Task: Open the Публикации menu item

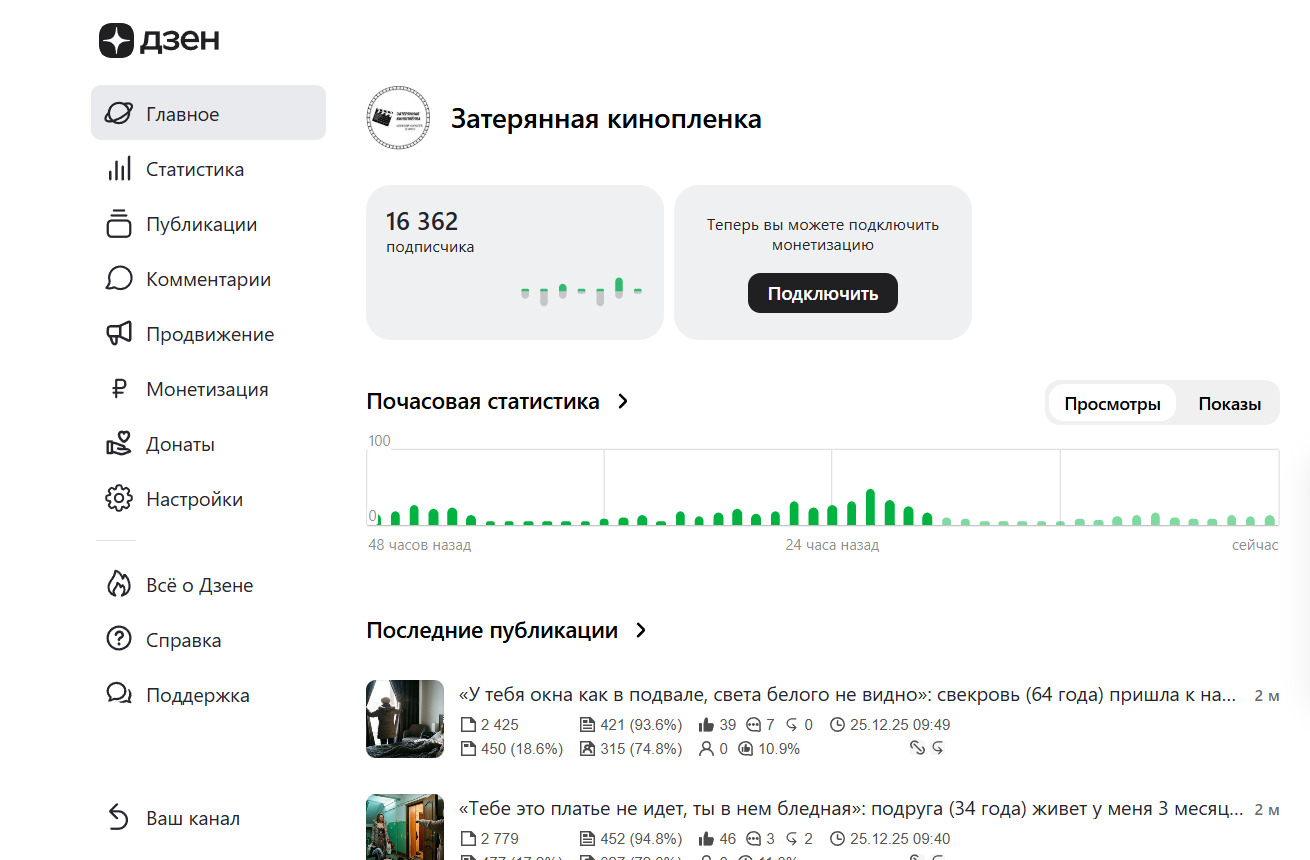Action: point(208,224)
